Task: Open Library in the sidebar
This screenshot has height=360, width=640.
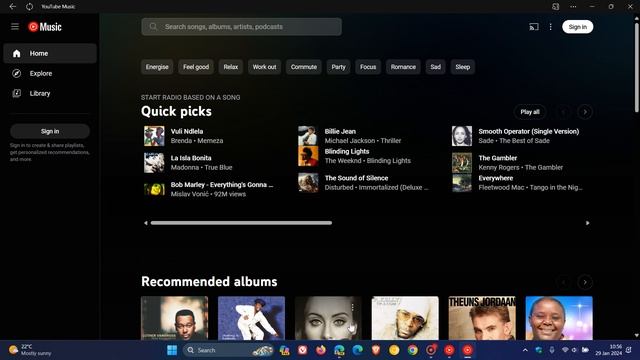Action: coord(50,93)
